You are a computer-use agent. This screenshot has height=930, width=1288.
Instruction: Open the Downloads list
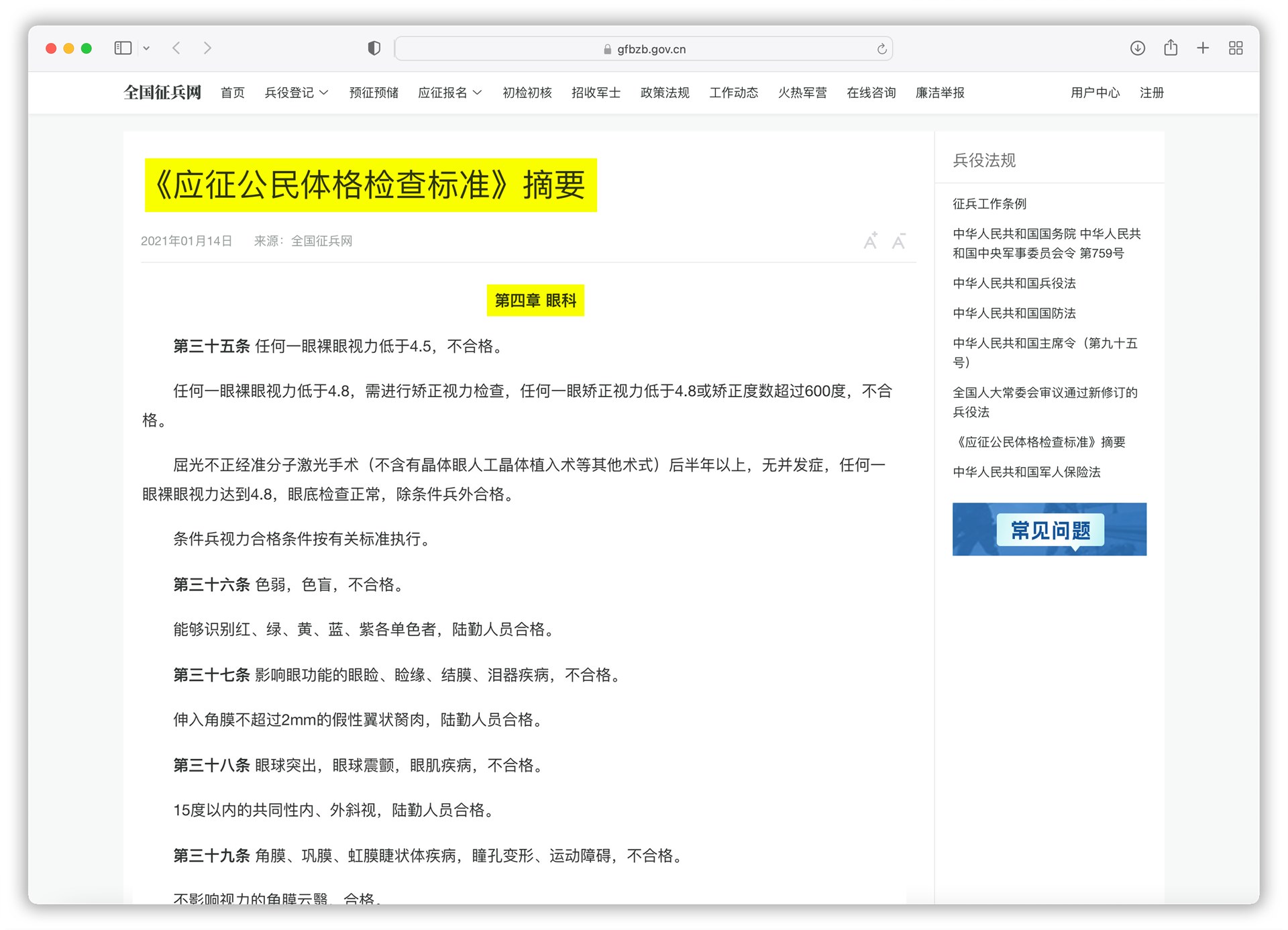(1136, 48)
